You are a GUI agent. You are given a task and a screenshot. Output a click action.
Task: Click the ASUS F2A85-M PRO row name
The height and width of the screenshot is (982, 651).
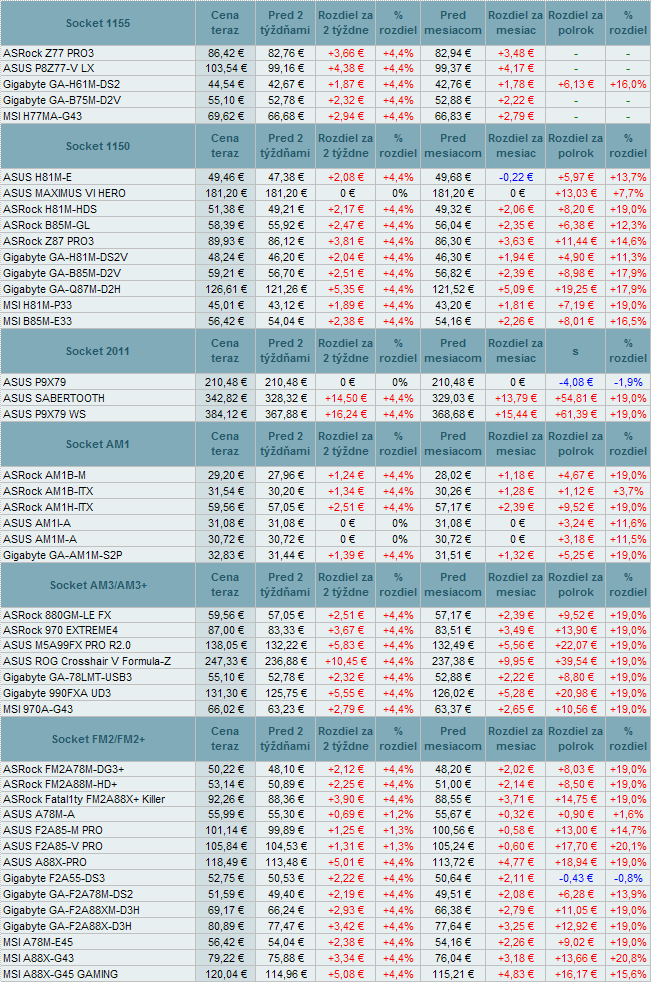53,830
